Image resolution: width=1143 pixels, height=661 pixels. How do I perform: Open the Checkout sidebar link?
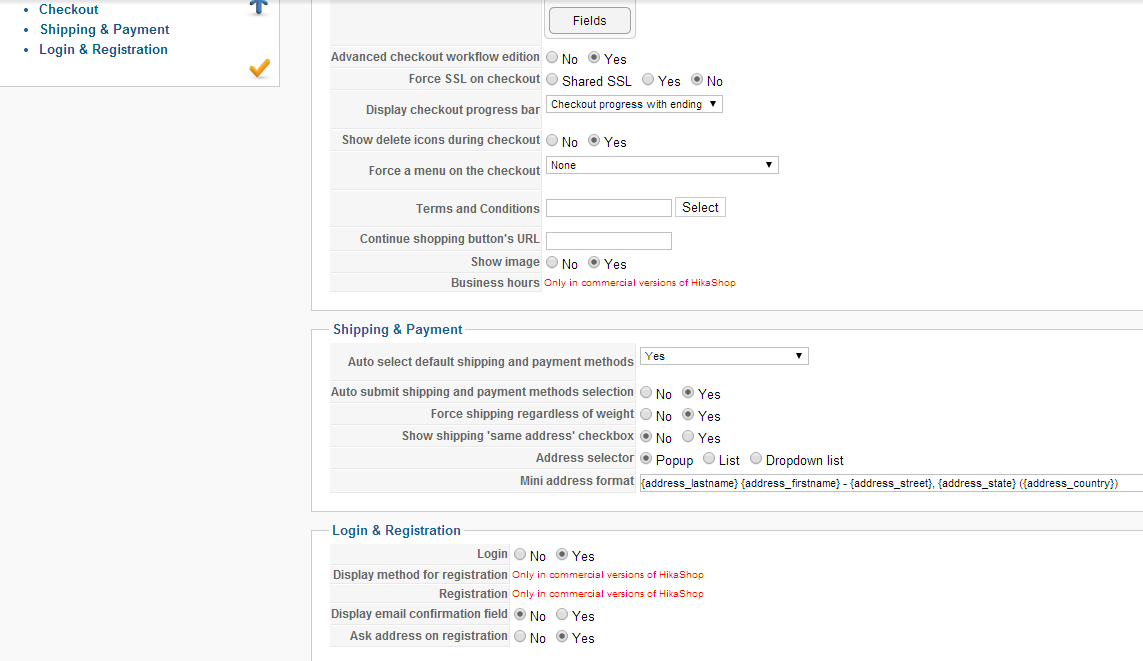click(x=68, y=9)
